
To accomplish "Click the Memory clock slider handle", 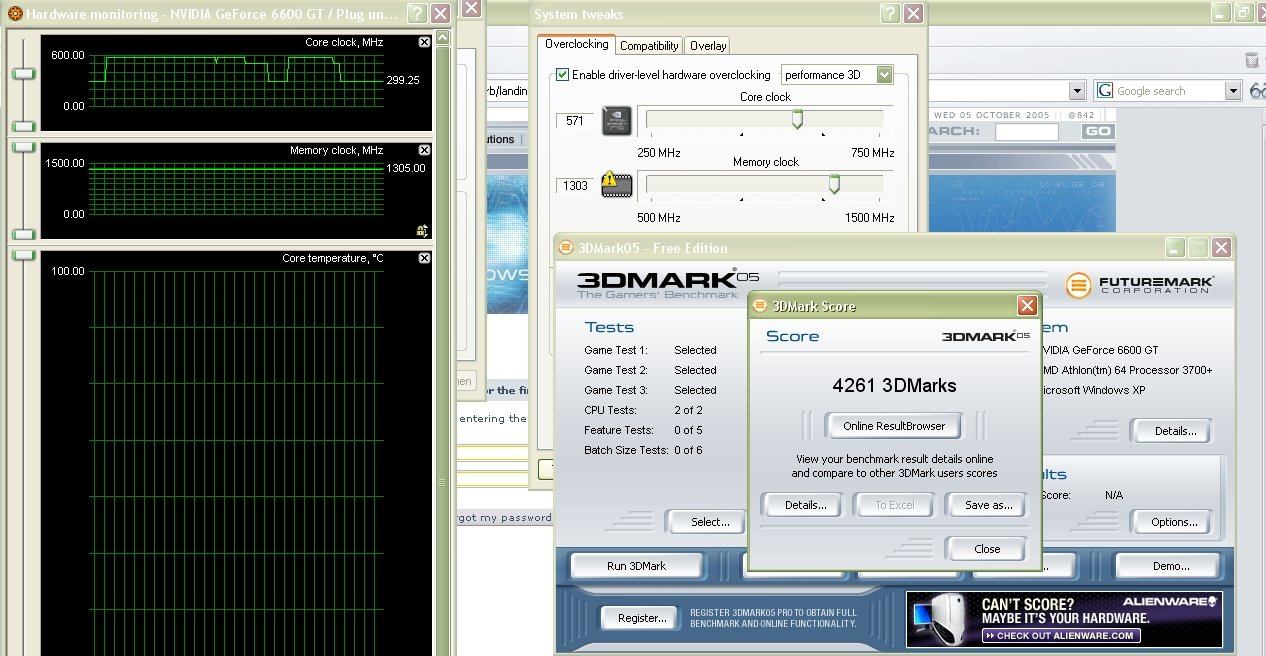I will 834,183.
